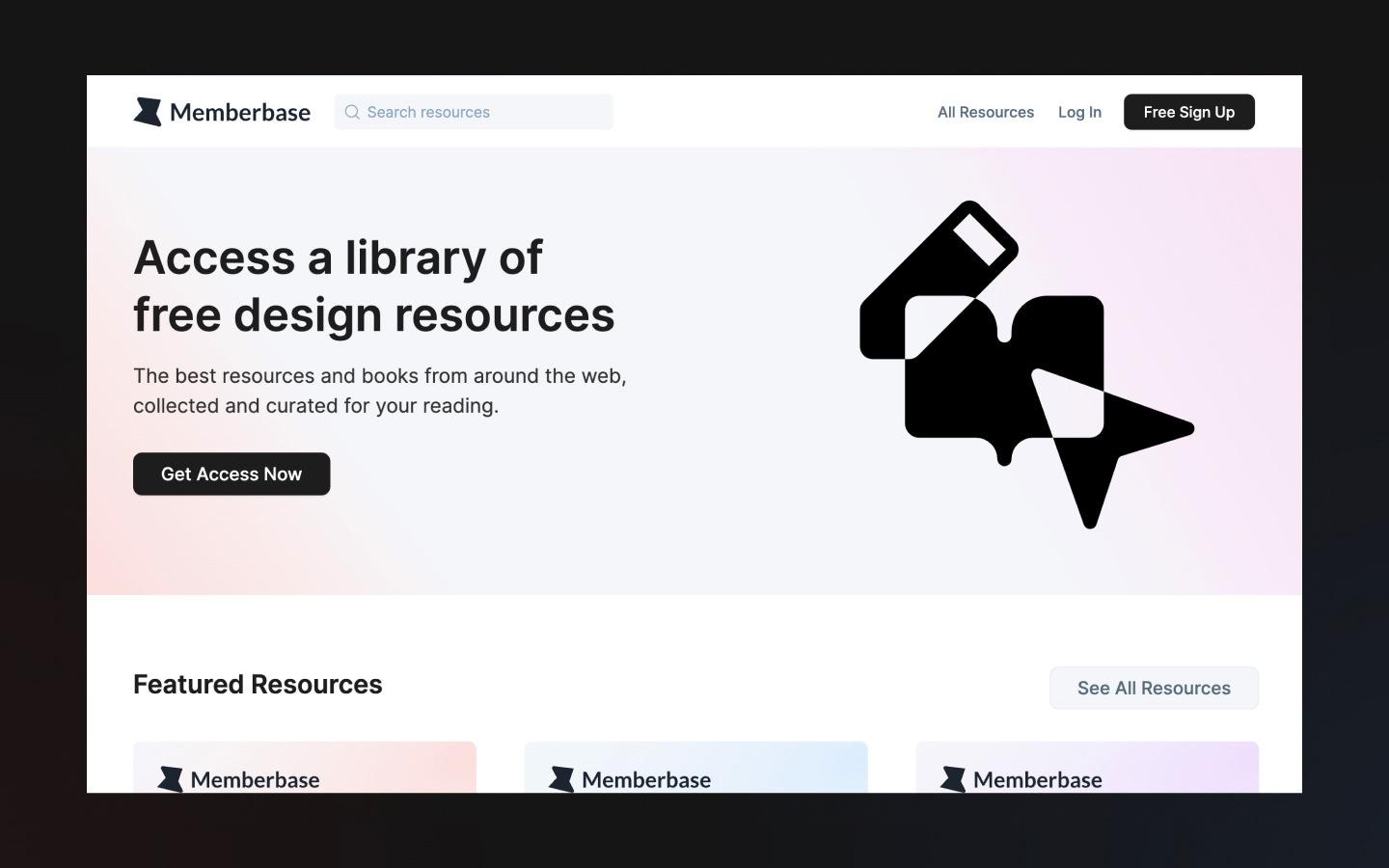Open the All Resources navigation item
The height and width of the screenshot is (868, 1389).
pyautogui.click(x=985, y=112)
